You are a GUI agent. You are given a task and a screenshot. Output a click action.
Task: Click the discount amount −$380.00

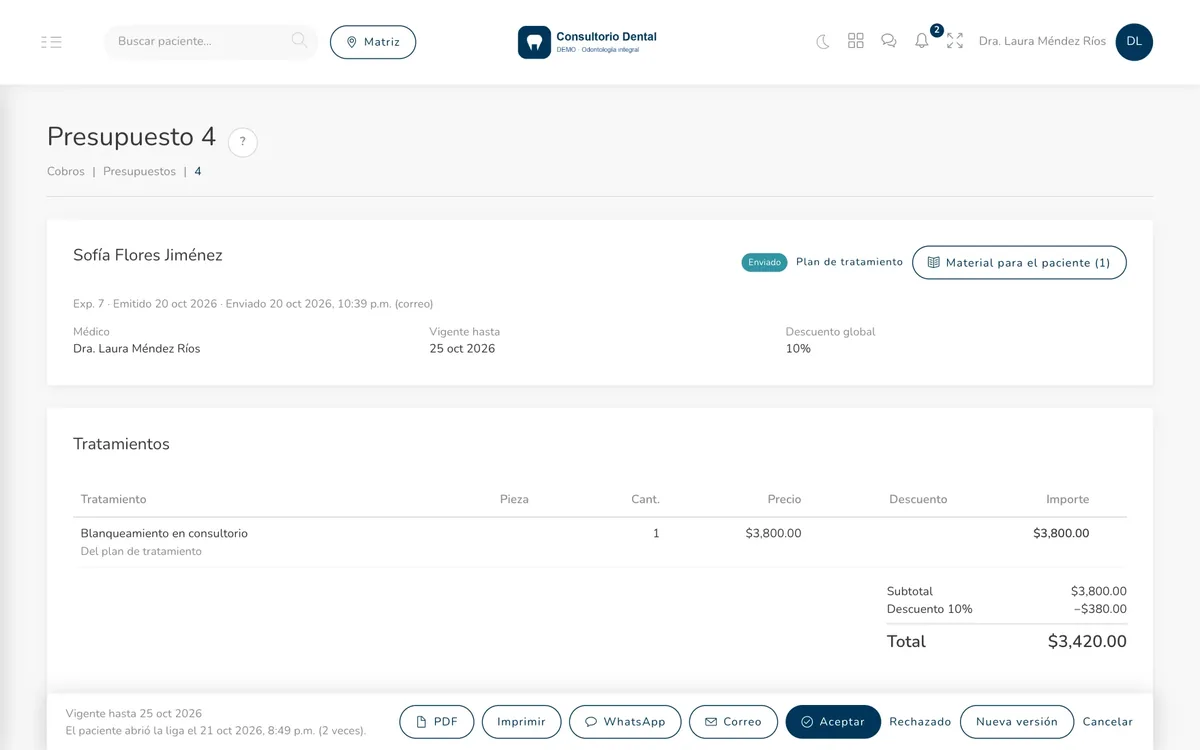(x=1100, y=609)
